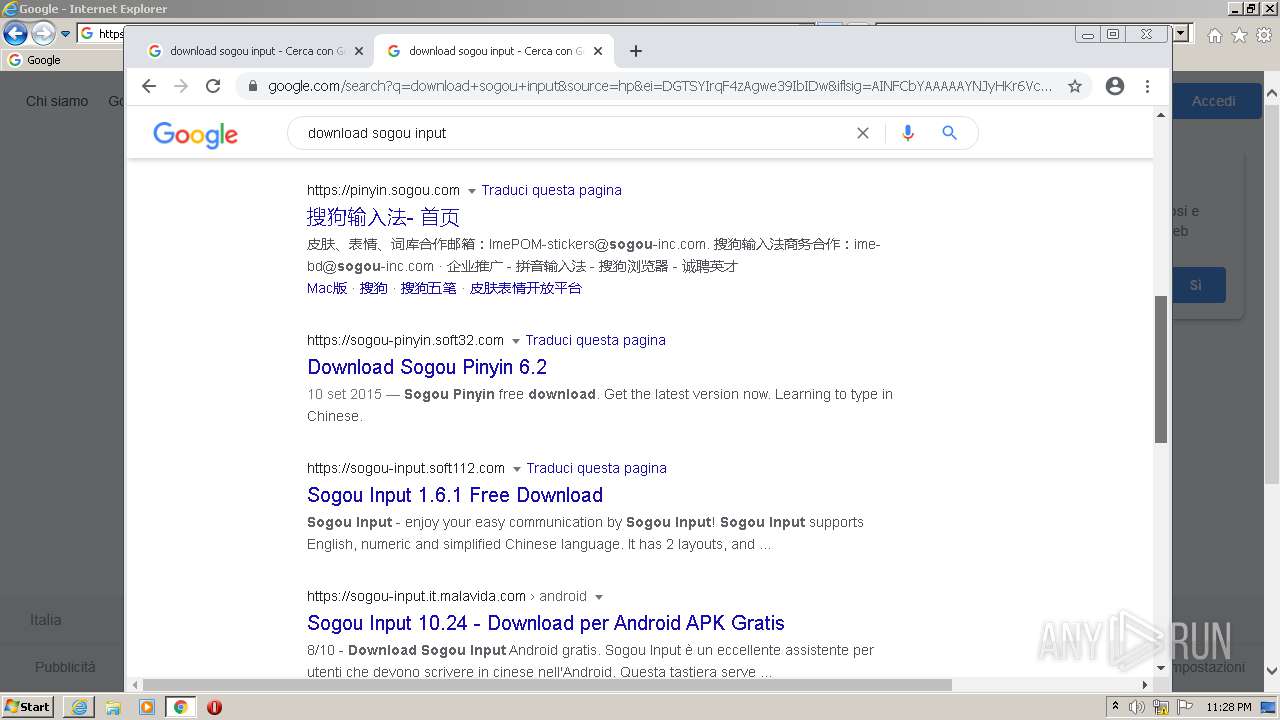This screenshot has width=1280, height=720.
Task: Click the scroll down arrow in Chrome
Action: tap(1161, 668)
